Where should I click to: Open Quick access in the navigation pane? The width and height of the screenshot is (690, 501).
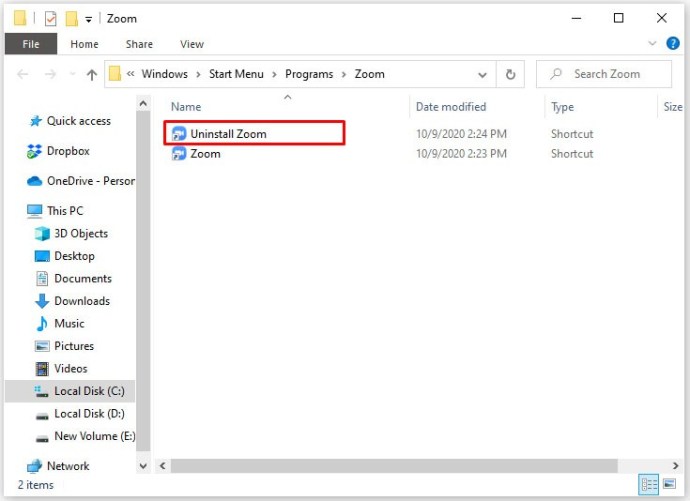pyautogui.click(x=79, y=121)
